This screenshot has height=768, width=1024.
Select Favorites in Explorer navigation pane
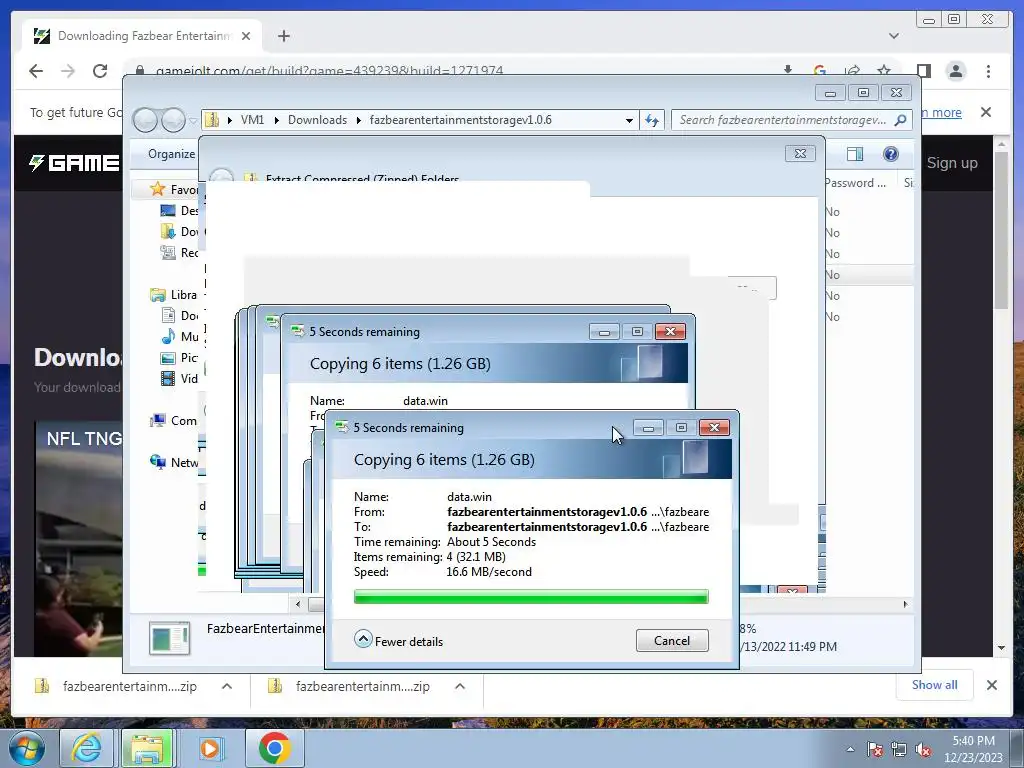(174, 189)
